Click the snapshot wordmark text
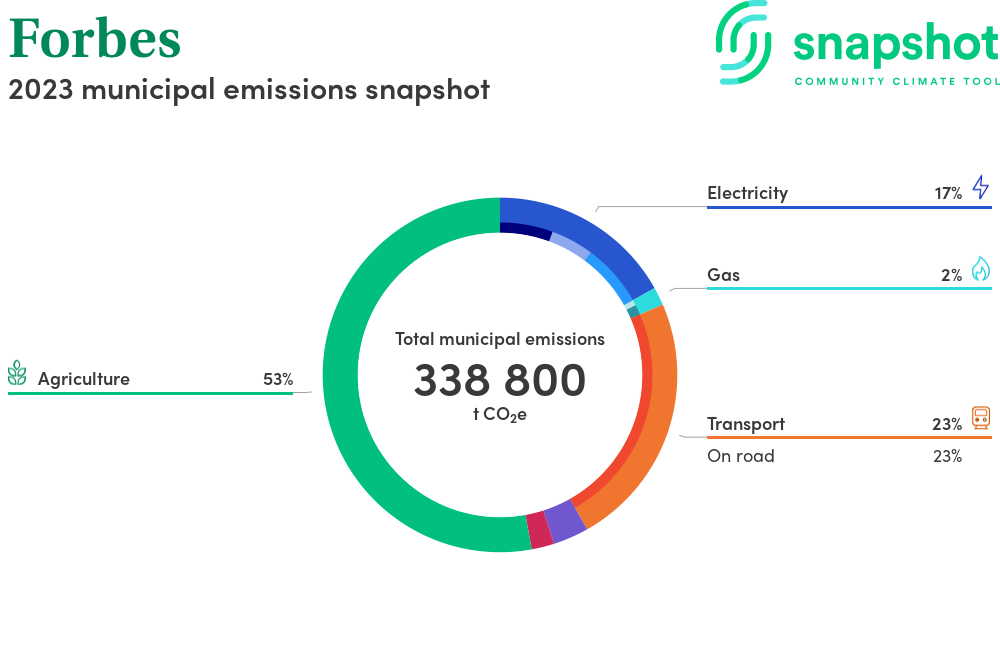This screenshot has height=670, width=1000. pos(895,44)
